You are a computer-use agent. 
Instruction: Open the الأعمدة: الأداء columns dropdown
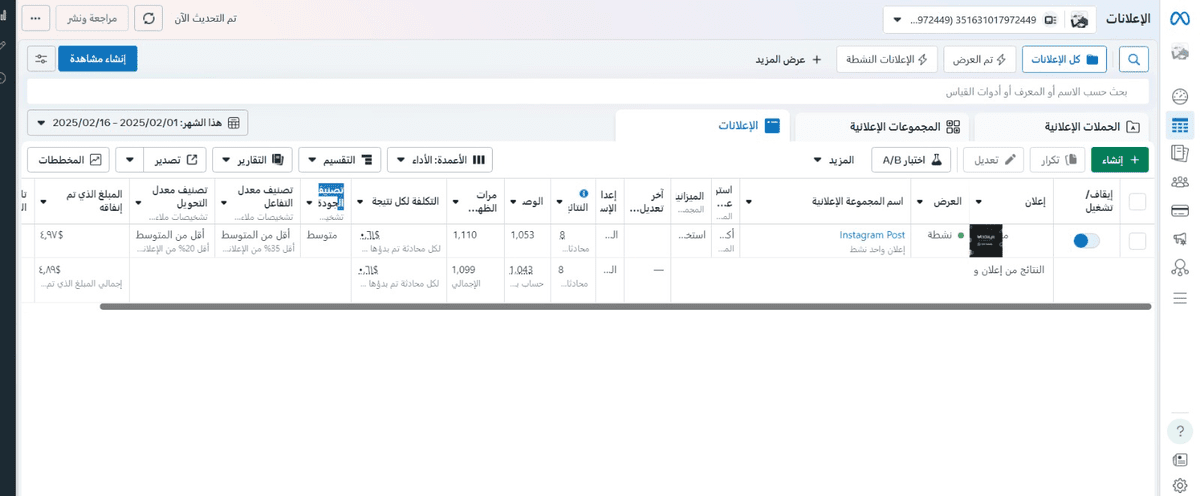pos(439,160)
